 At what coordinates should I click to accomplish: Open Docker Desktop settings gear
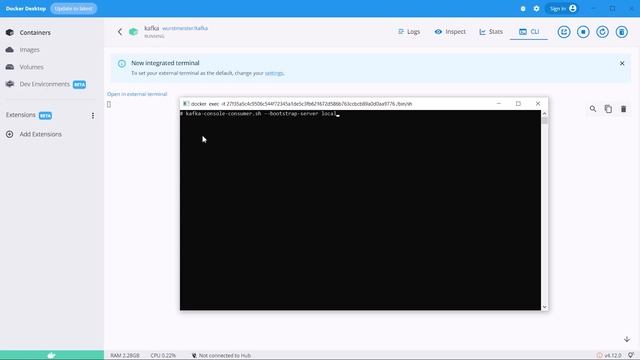click(536, 9)
